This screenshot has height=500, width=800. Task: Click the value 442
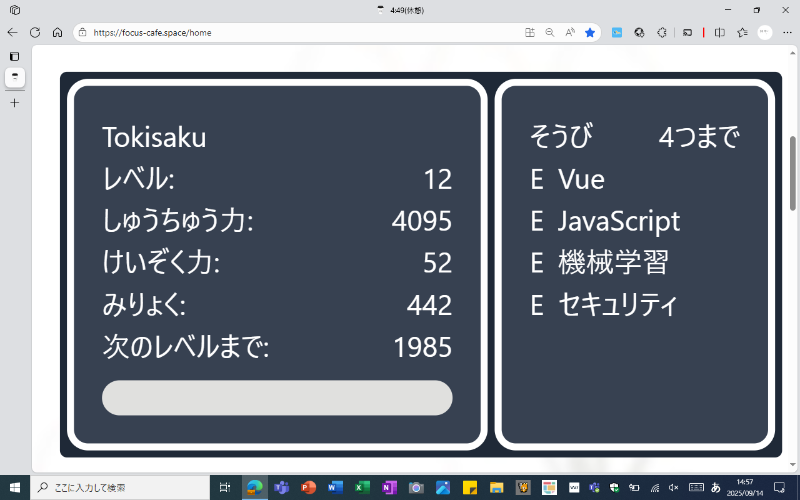point(430,305)
